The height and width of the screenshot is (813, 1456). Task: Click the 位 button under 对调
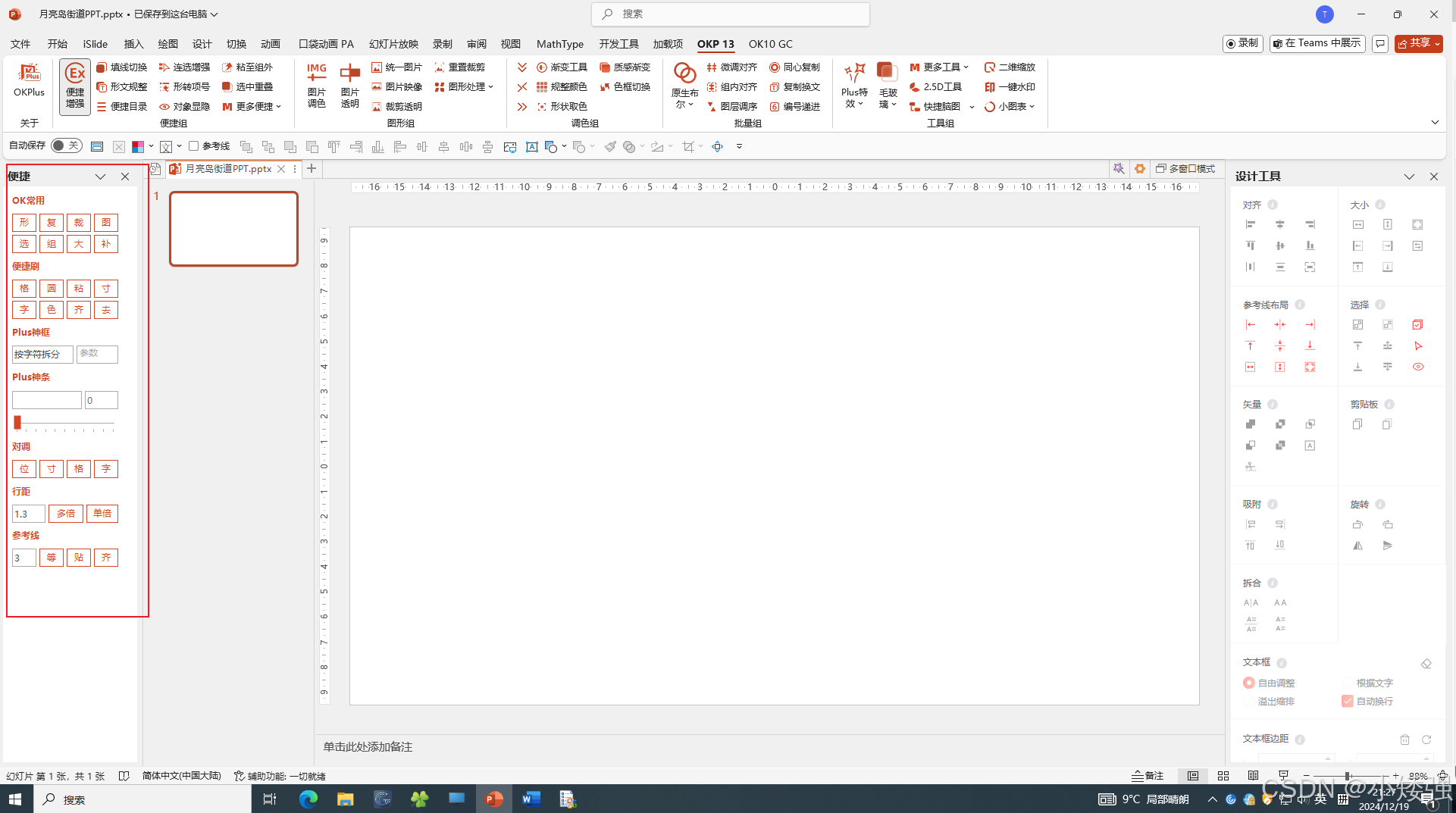point(24,469)
